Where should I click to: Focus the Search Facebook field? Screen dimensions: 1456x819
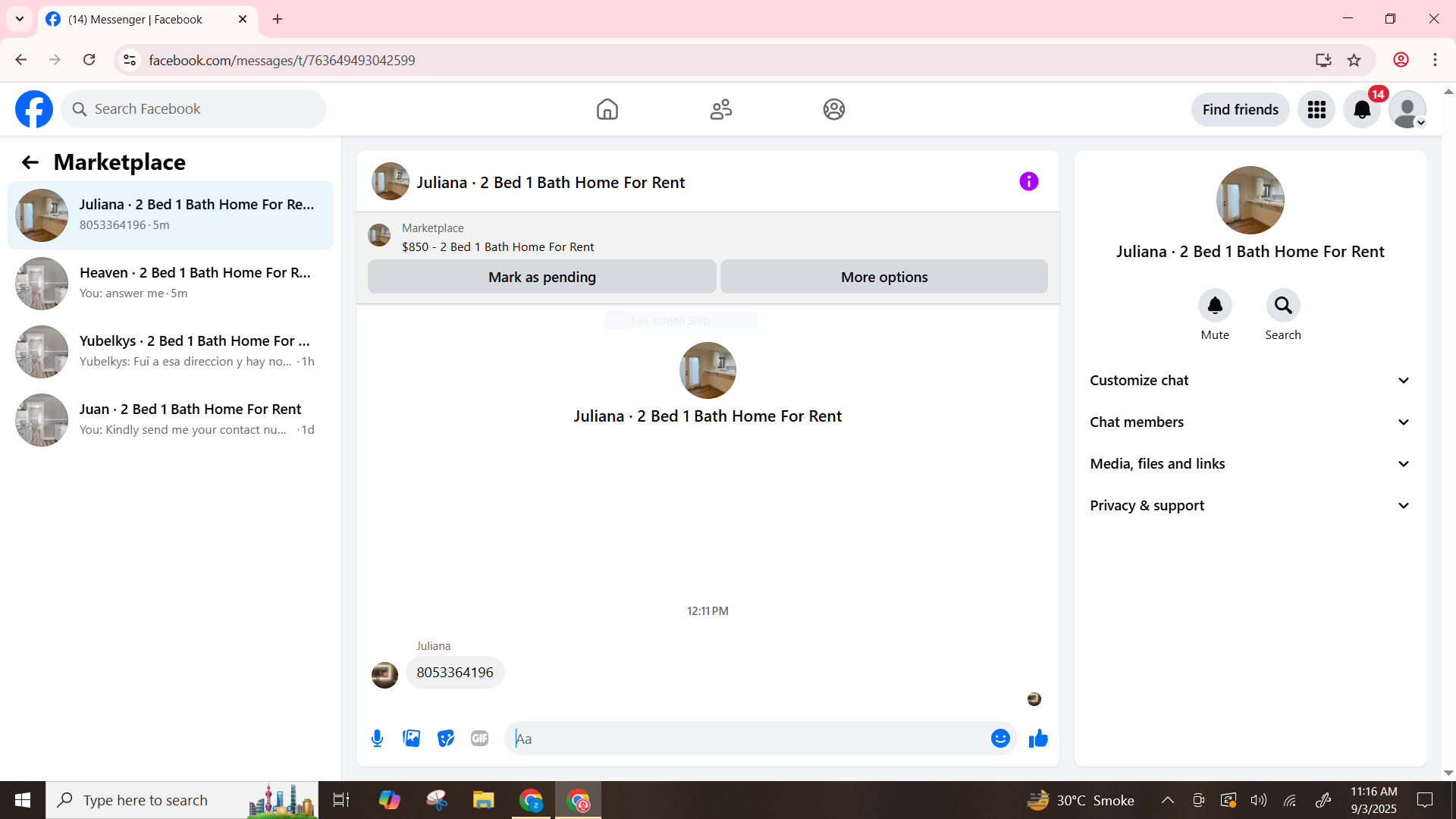[x=193, y=109]
